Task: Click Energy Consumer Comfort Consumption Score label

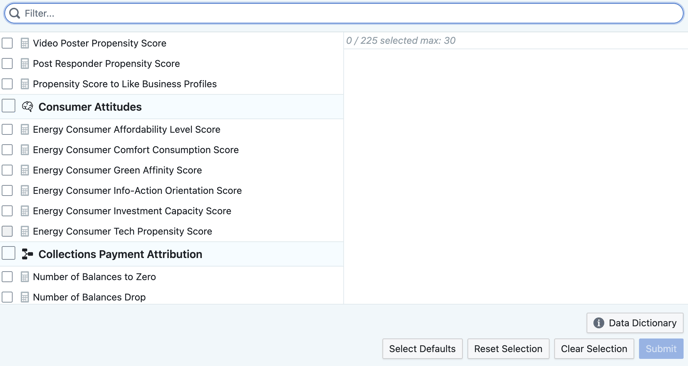Action: [x=136, y=150]
